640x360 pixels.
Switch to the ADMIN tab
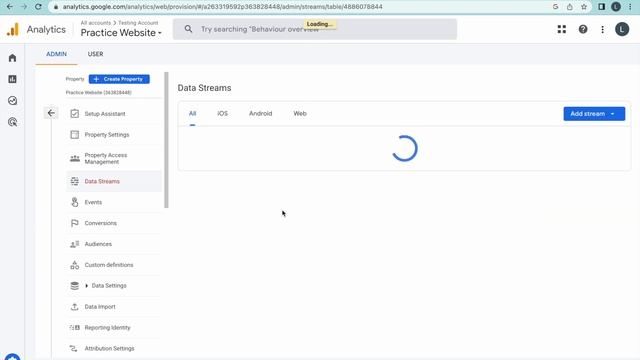point(56,54)
